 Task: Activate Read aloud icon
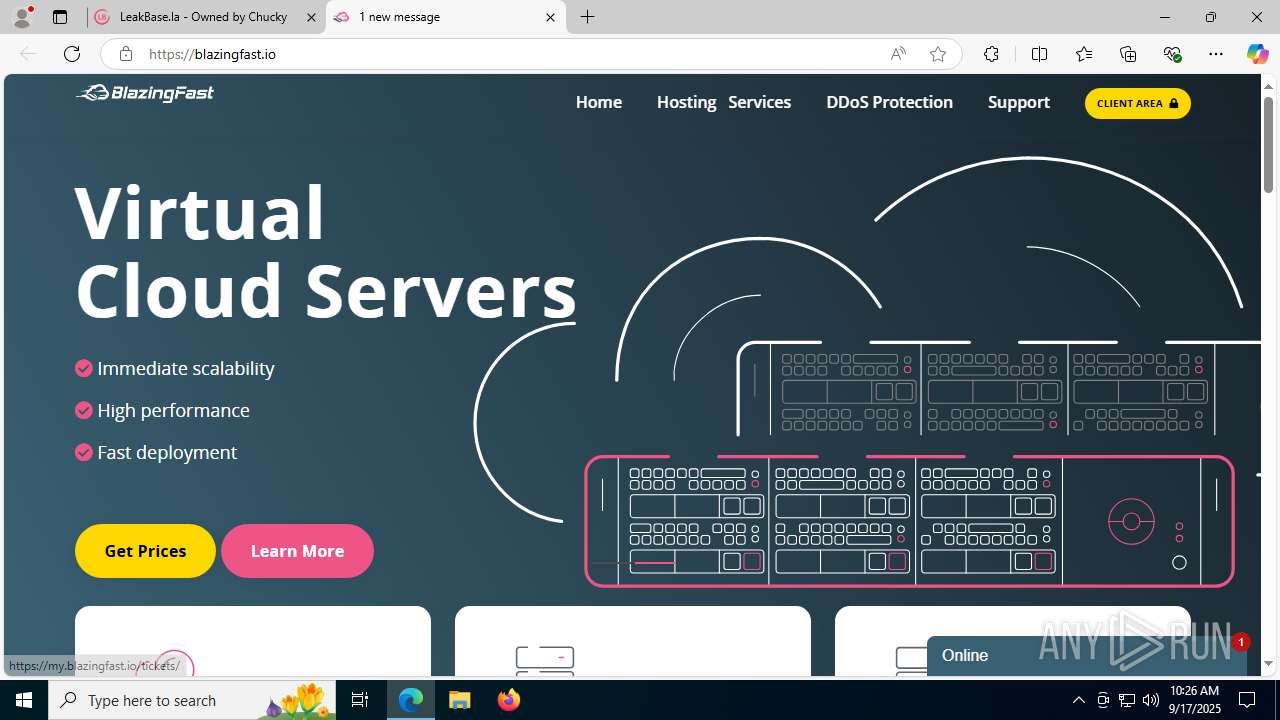click(898, 54)
